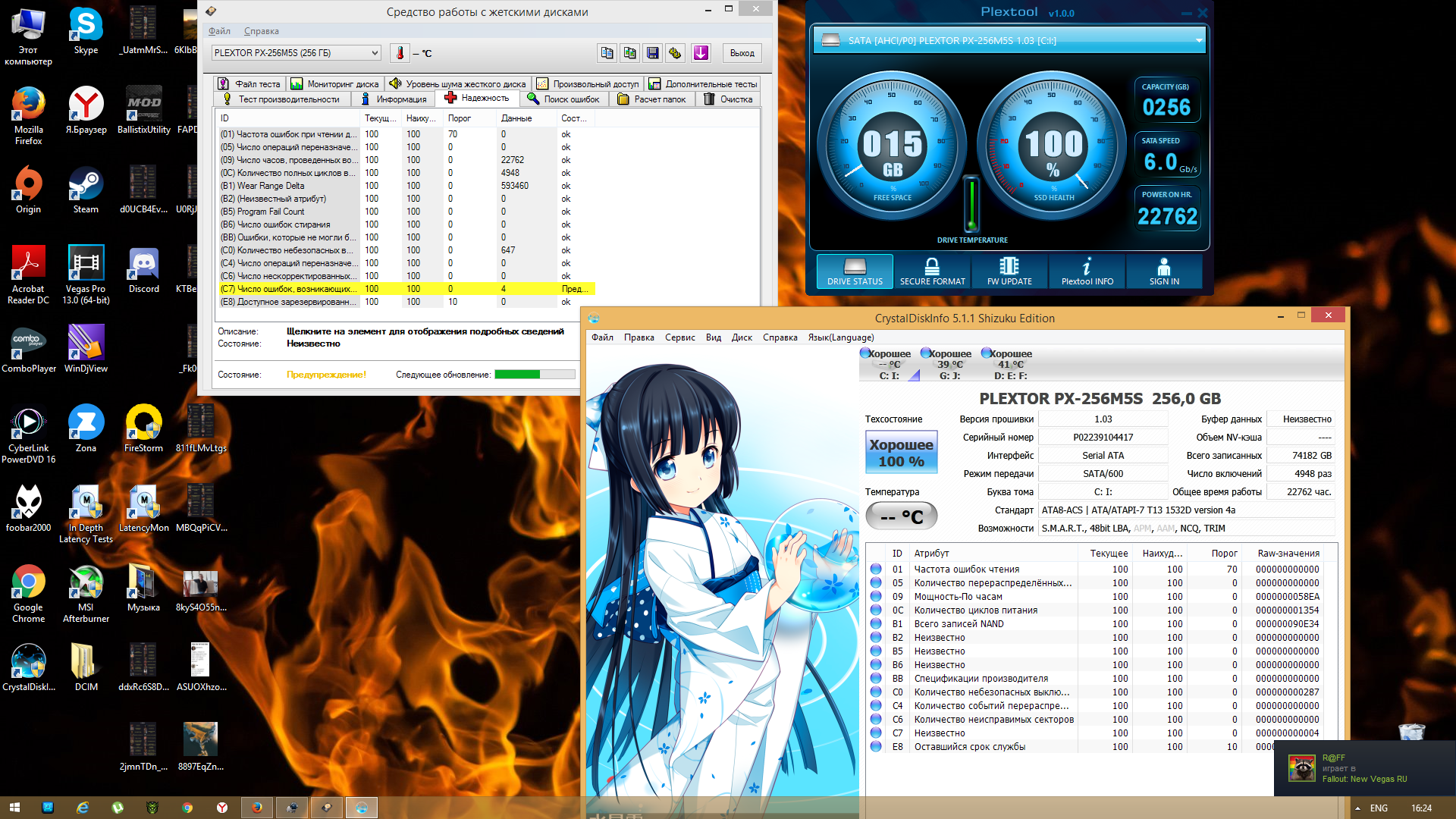Expand the PLEXTOR PX-256M5S drive combo box
The image size is (1456, 819).
click(375, 53)
